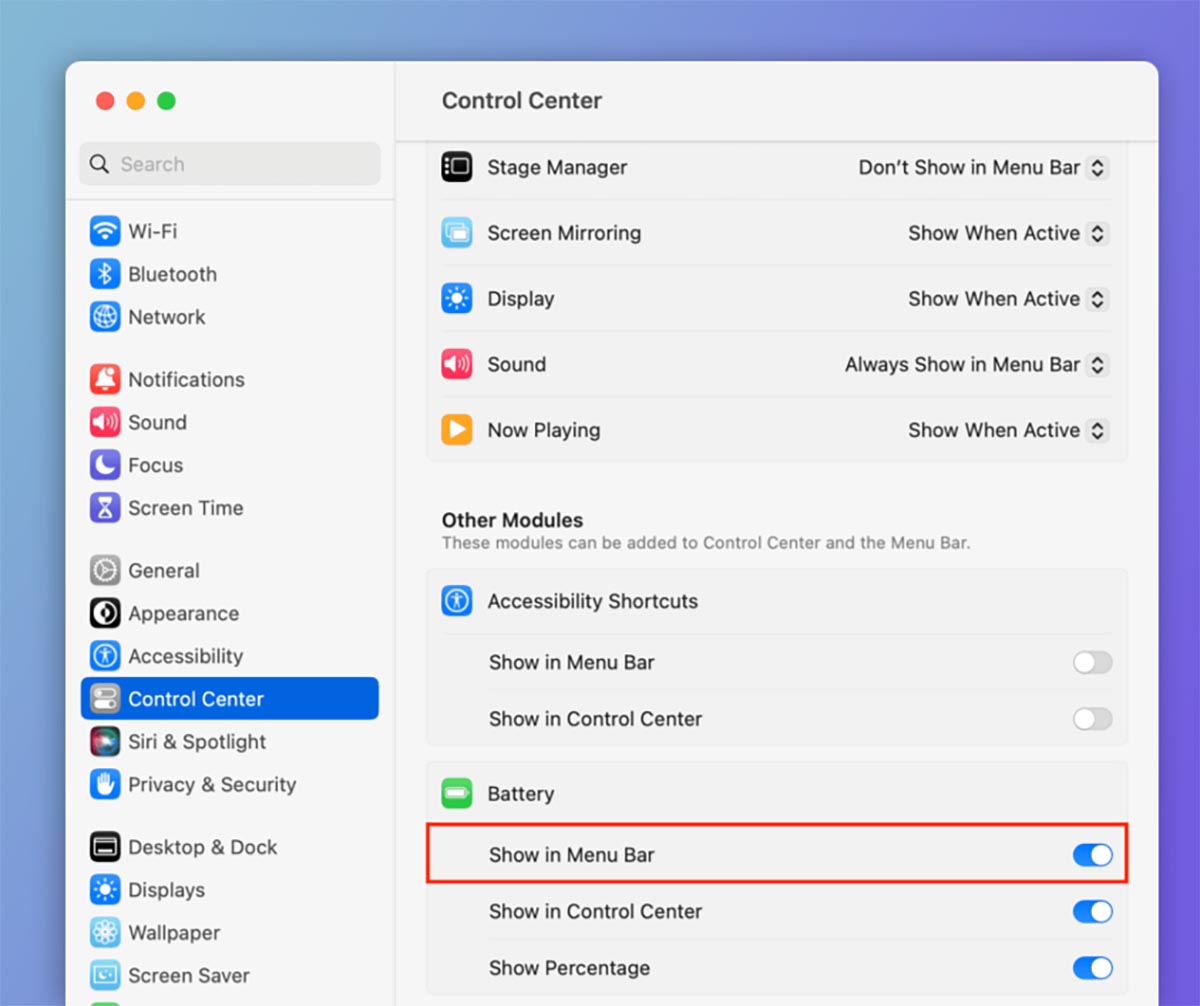Click the Network globe icon
The width and height of the screenshot is (1200, 1006).
[105, 317]
